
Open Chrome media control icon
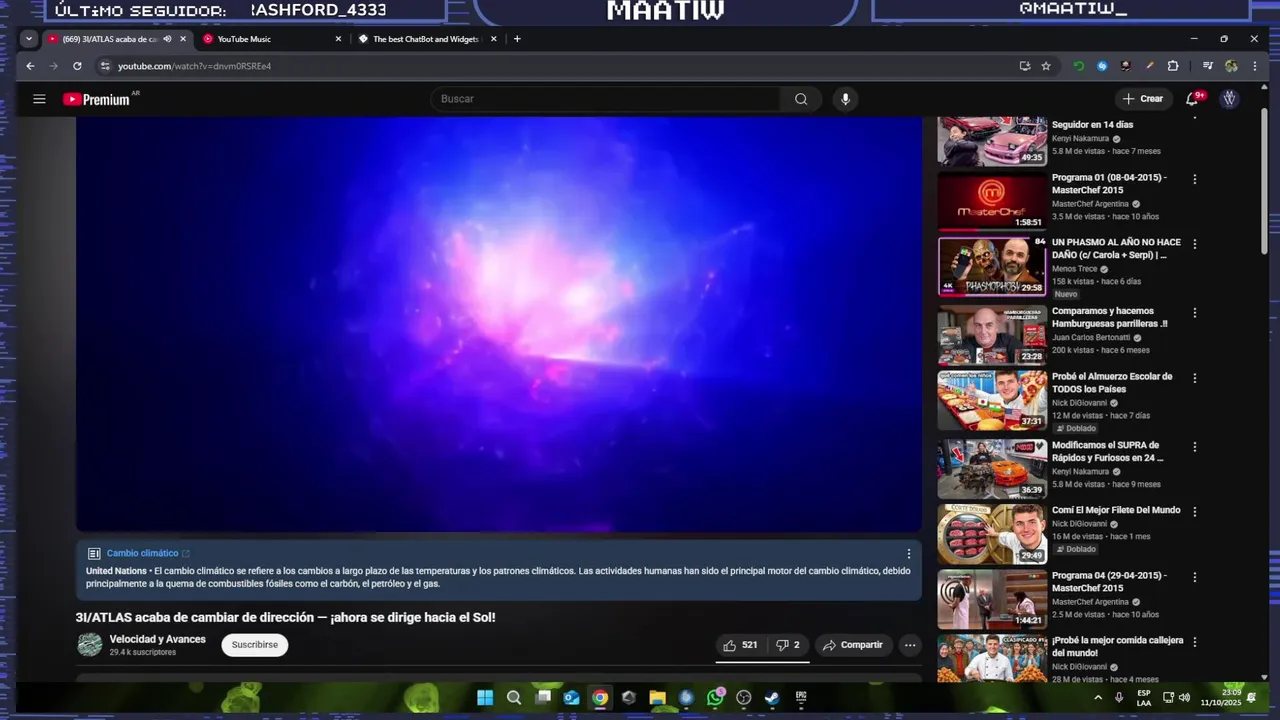(1208, 66)
